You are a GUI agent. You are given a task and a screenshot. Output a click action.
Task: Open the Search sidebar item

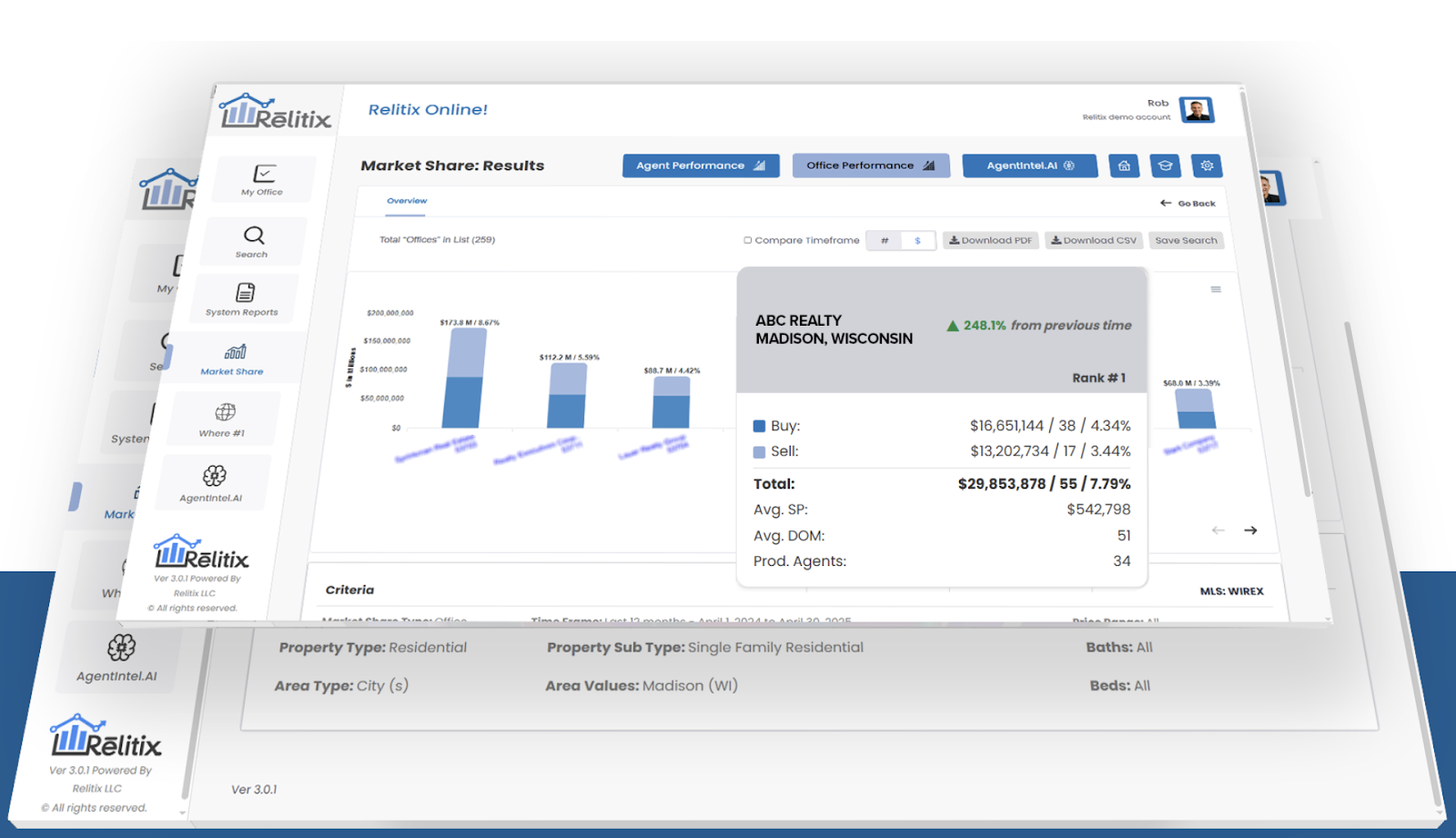(253, 241)
